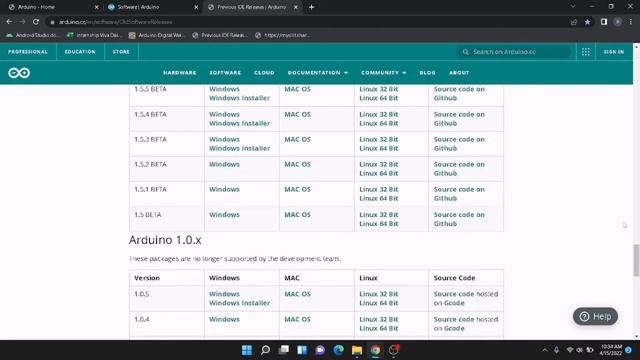Open Source code on Gcode for 1.0.5
Image resolution: width=640 pixels, height=360 pixels.
[466, 298]
